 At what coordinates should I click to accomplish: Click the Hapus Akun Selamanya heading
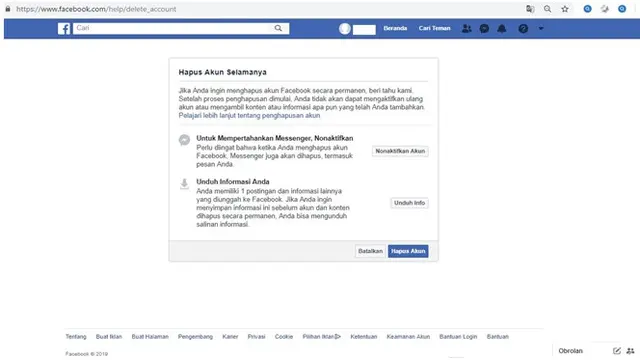(222, 72)
